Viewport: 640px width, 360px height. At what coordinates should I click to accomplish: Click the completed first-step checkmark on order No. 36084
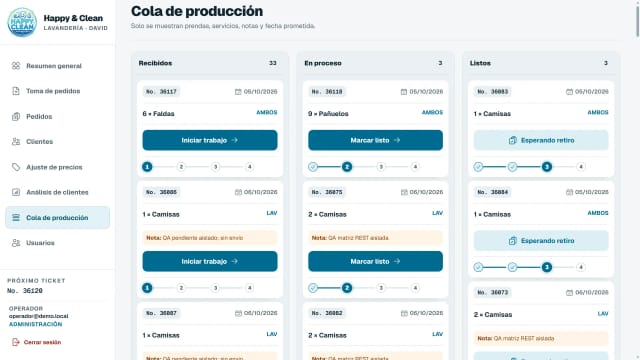(x=478, y=267)
